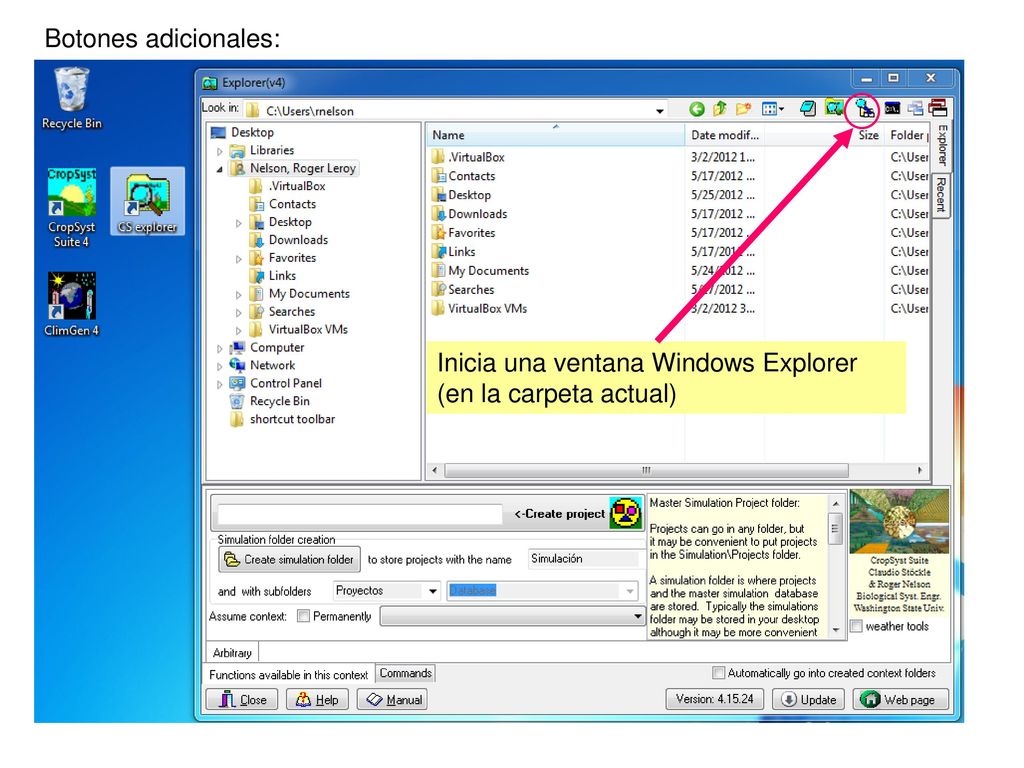Go up one folder level
The height and width of the screenshot is (768, 1024).
pos(720,109)
